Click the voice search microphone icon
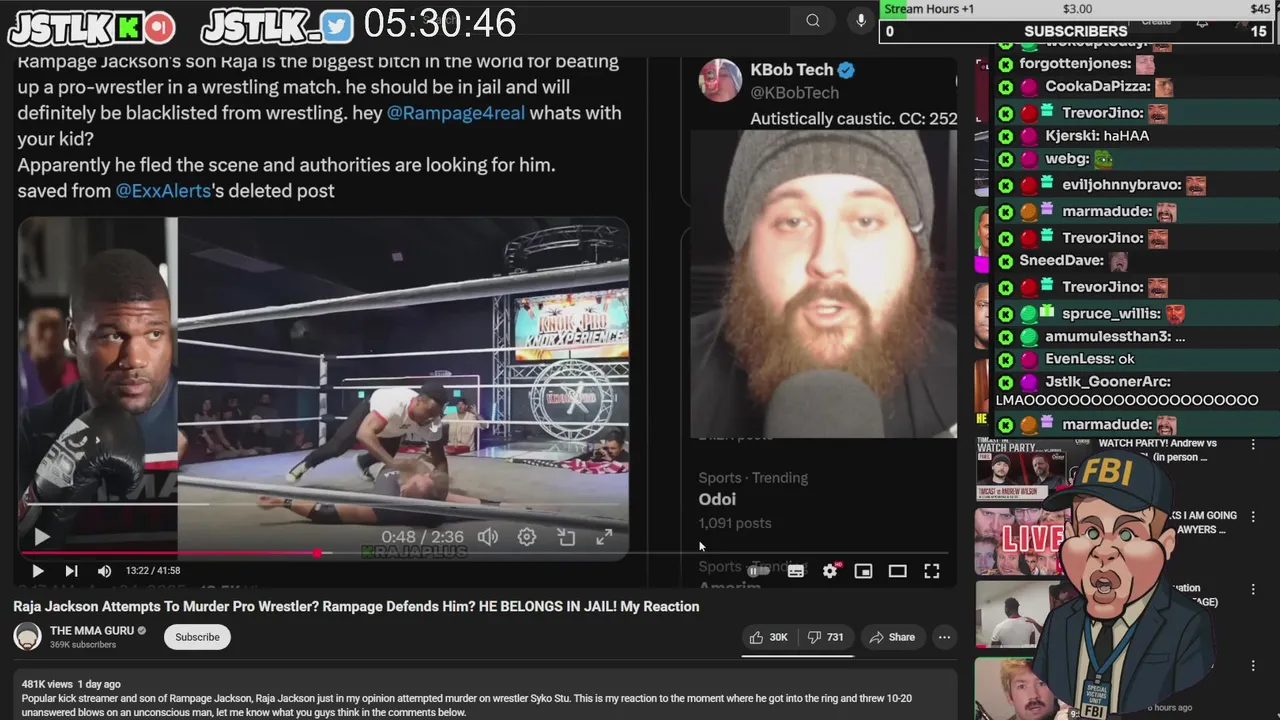This screenshot has width=1280, height=720. (x=861, y=21)
